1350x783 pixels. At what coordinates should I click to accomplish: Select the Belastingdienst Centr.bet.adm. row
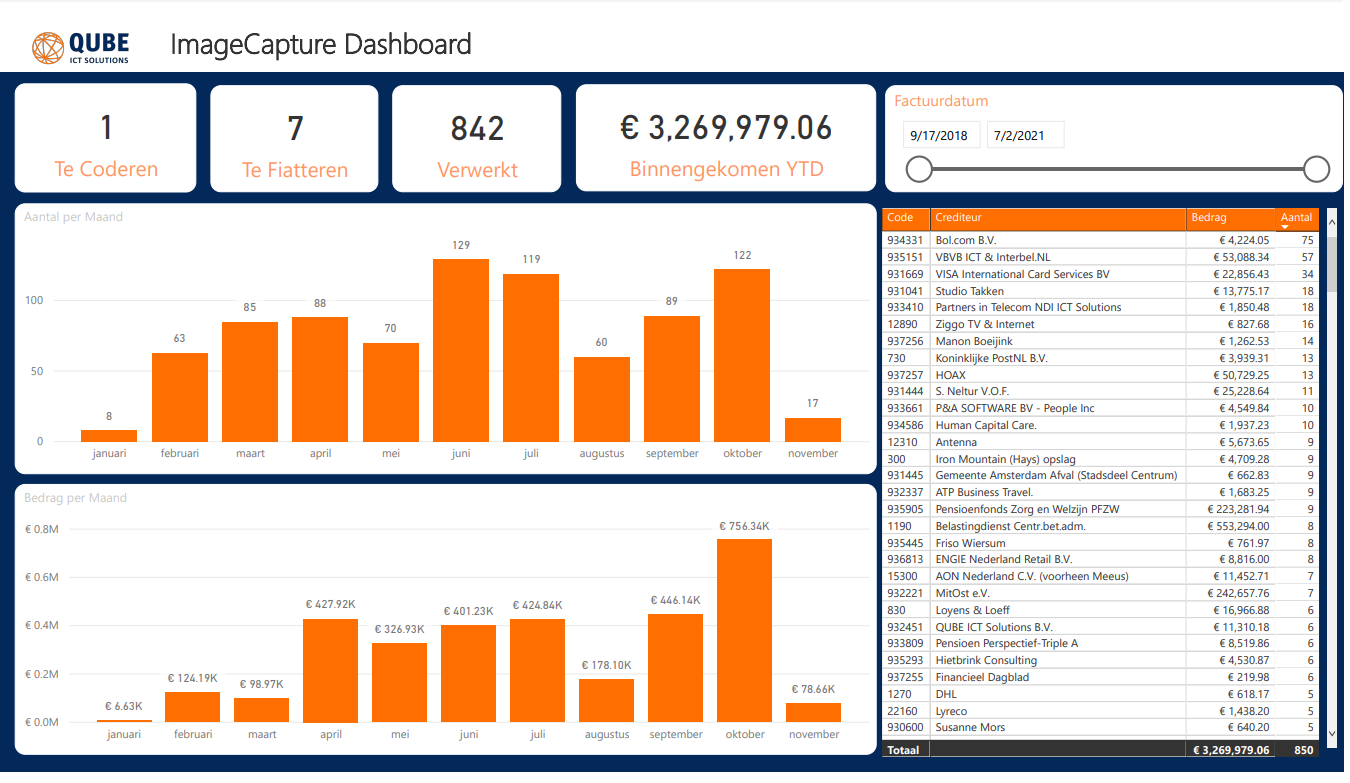(1100, 526)
